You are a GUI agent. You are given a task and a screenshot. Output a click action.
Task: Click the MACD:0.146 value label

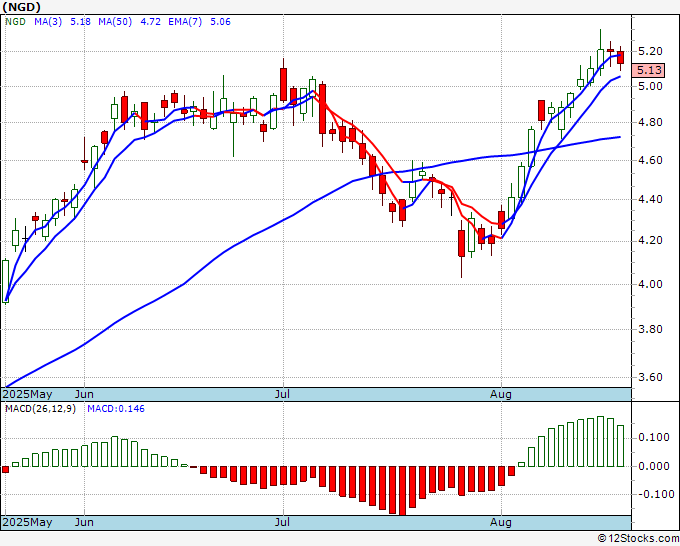pos(116,409)
